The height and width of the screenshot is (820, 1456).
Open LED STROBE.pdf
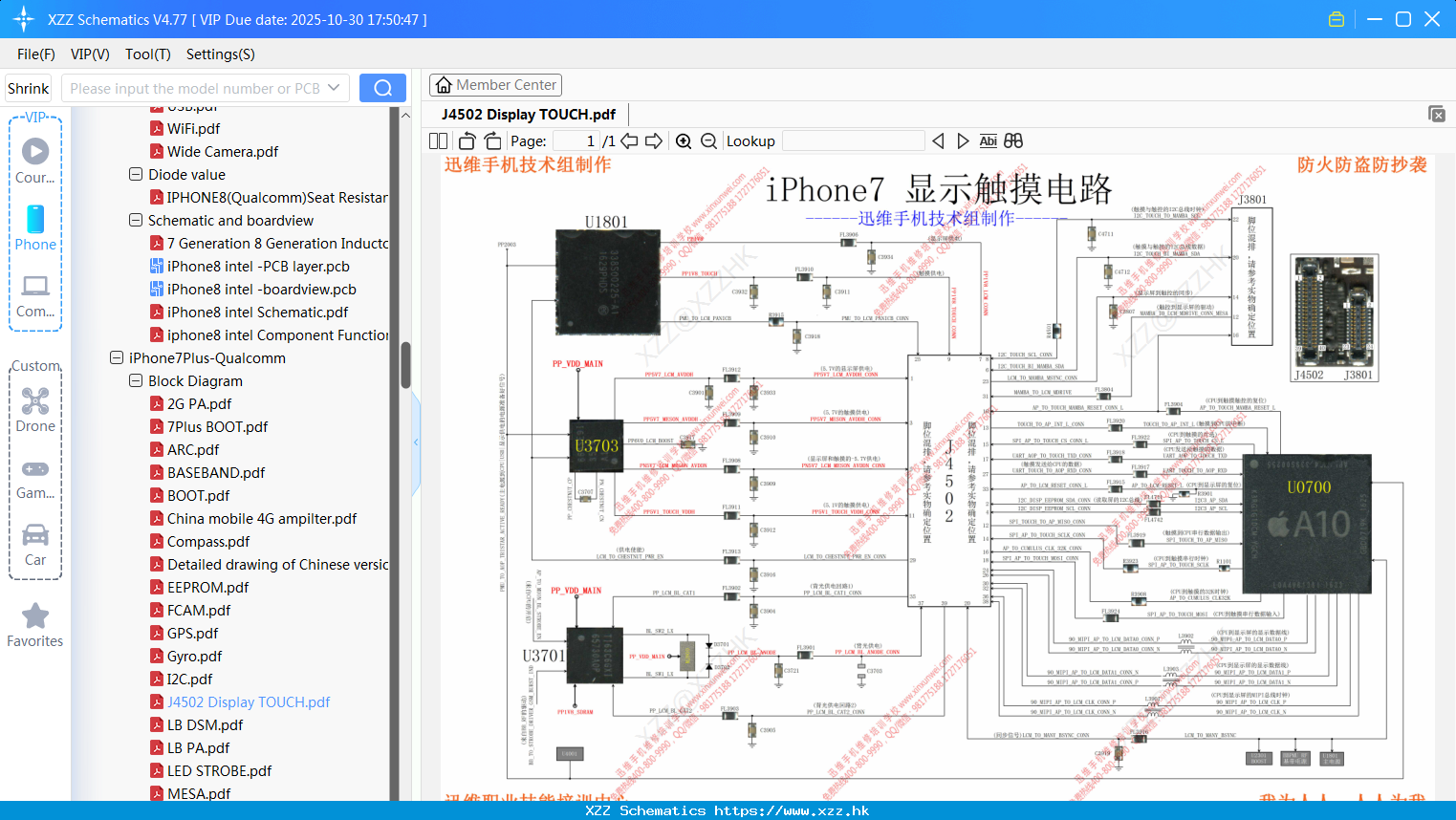click(x=219, y=770)
